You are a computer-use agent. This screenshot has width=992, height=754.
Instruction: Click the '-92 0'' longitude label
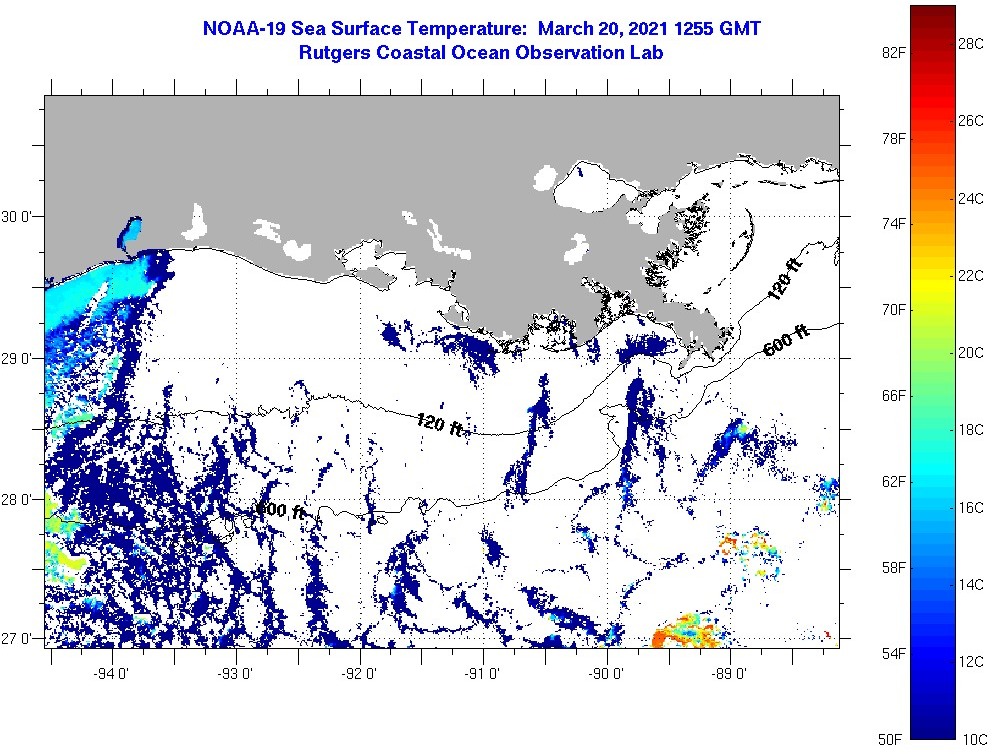pos(359,674)
